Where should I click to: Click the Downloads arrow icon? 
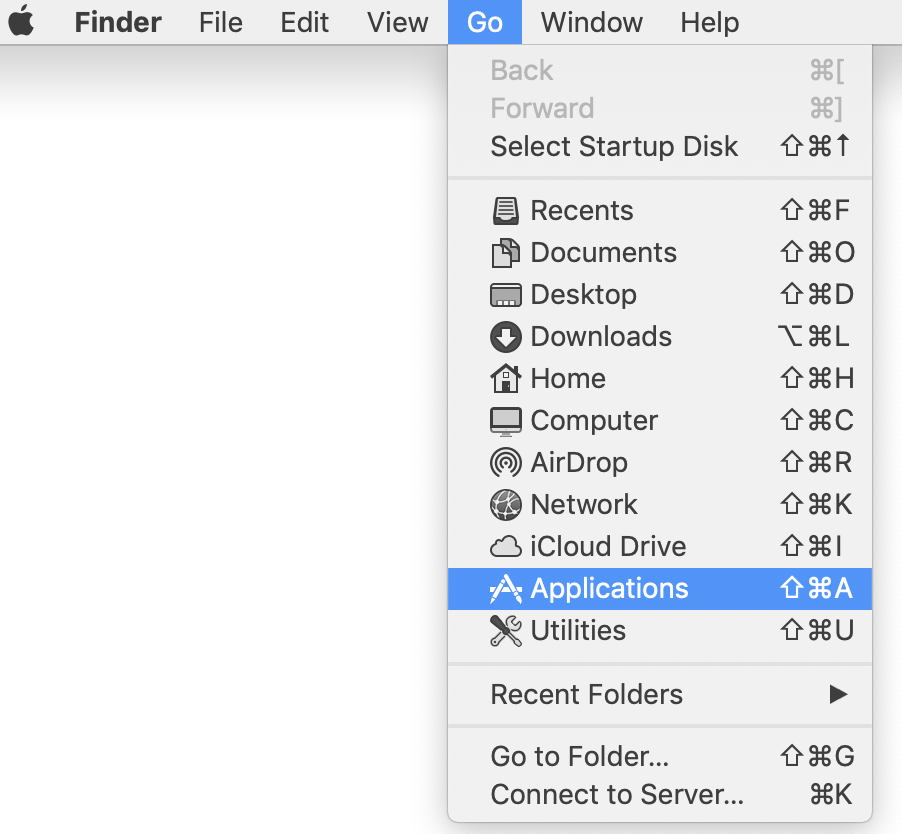point(506,337)
